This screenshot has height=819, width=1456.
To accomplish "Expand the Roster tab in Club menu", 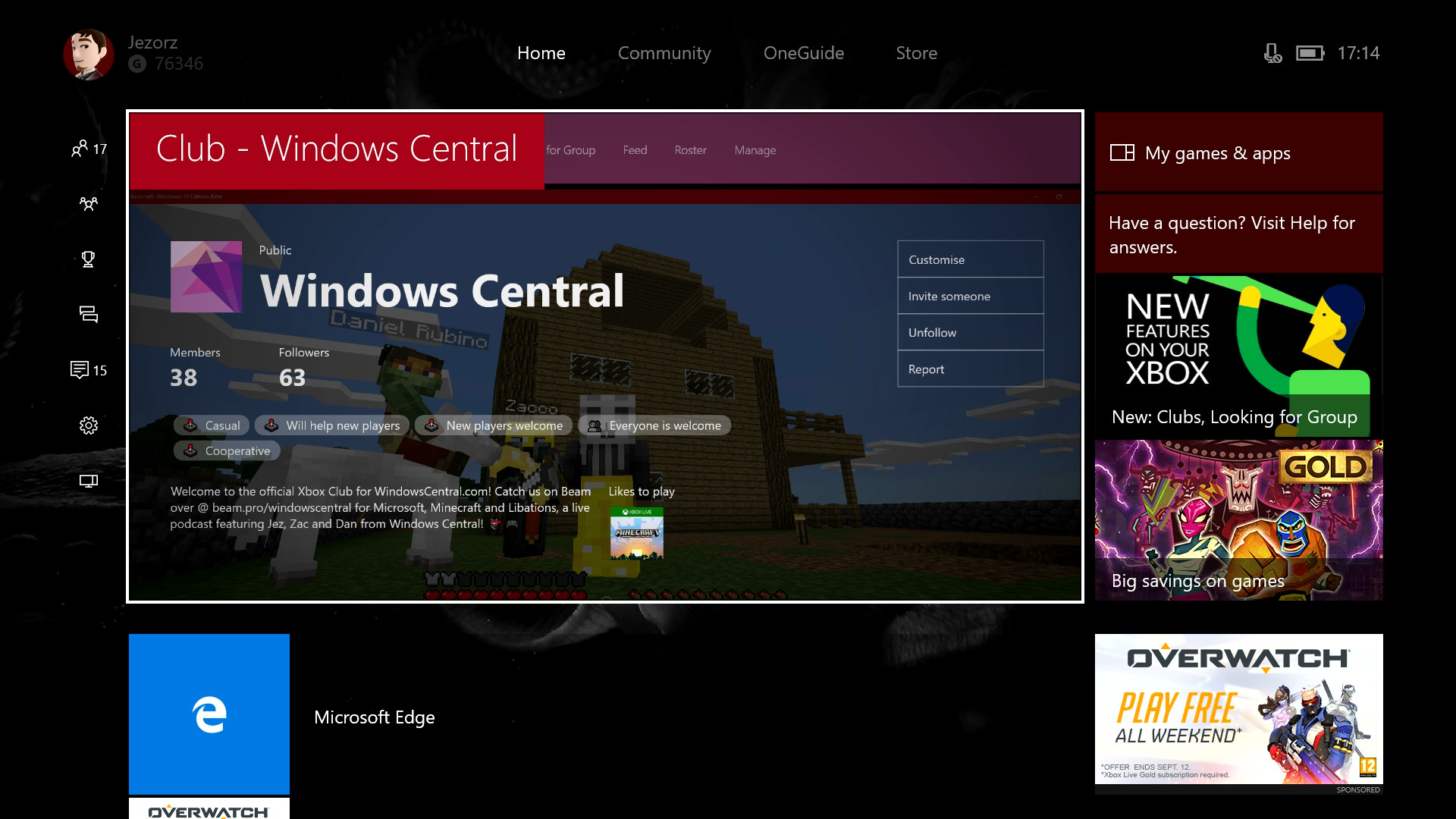I will pos(689,150).
